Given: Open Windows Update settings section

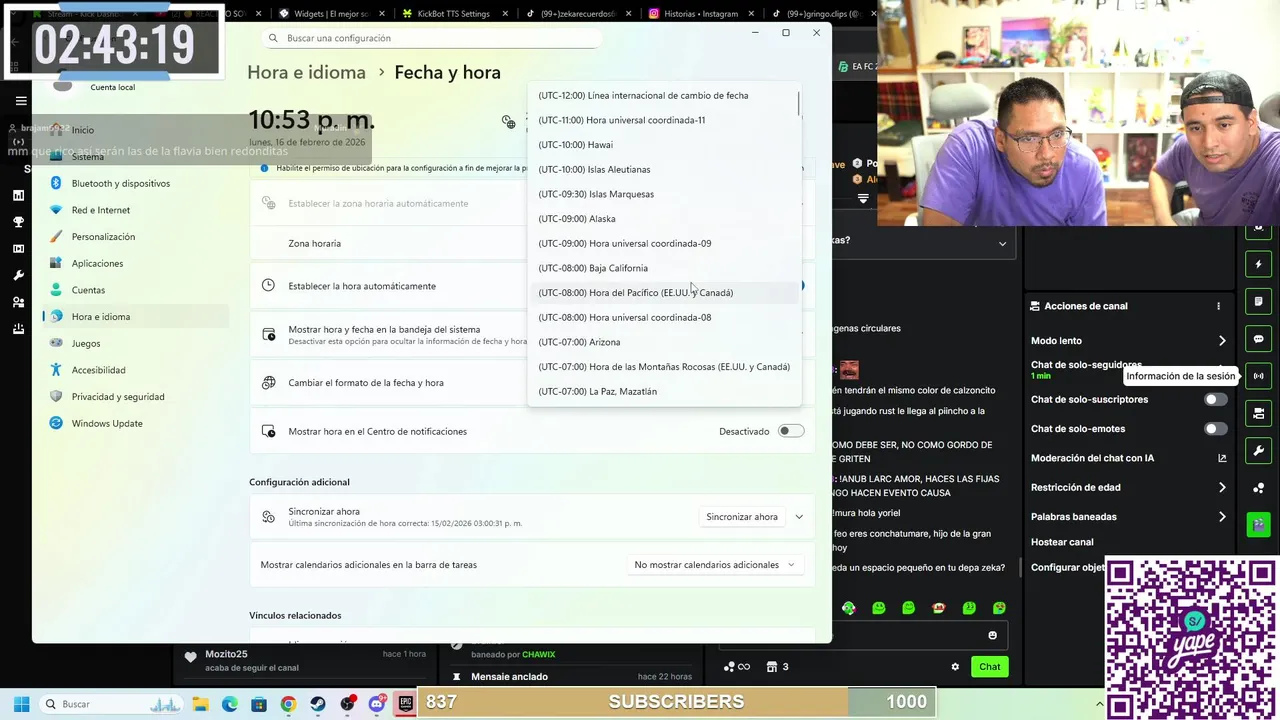Looking at the screenshot, I should (x=136, y=423).
